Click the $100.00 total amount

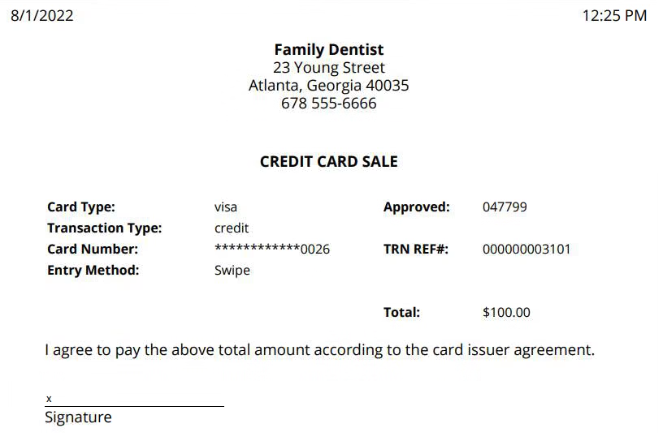[506, 313]
